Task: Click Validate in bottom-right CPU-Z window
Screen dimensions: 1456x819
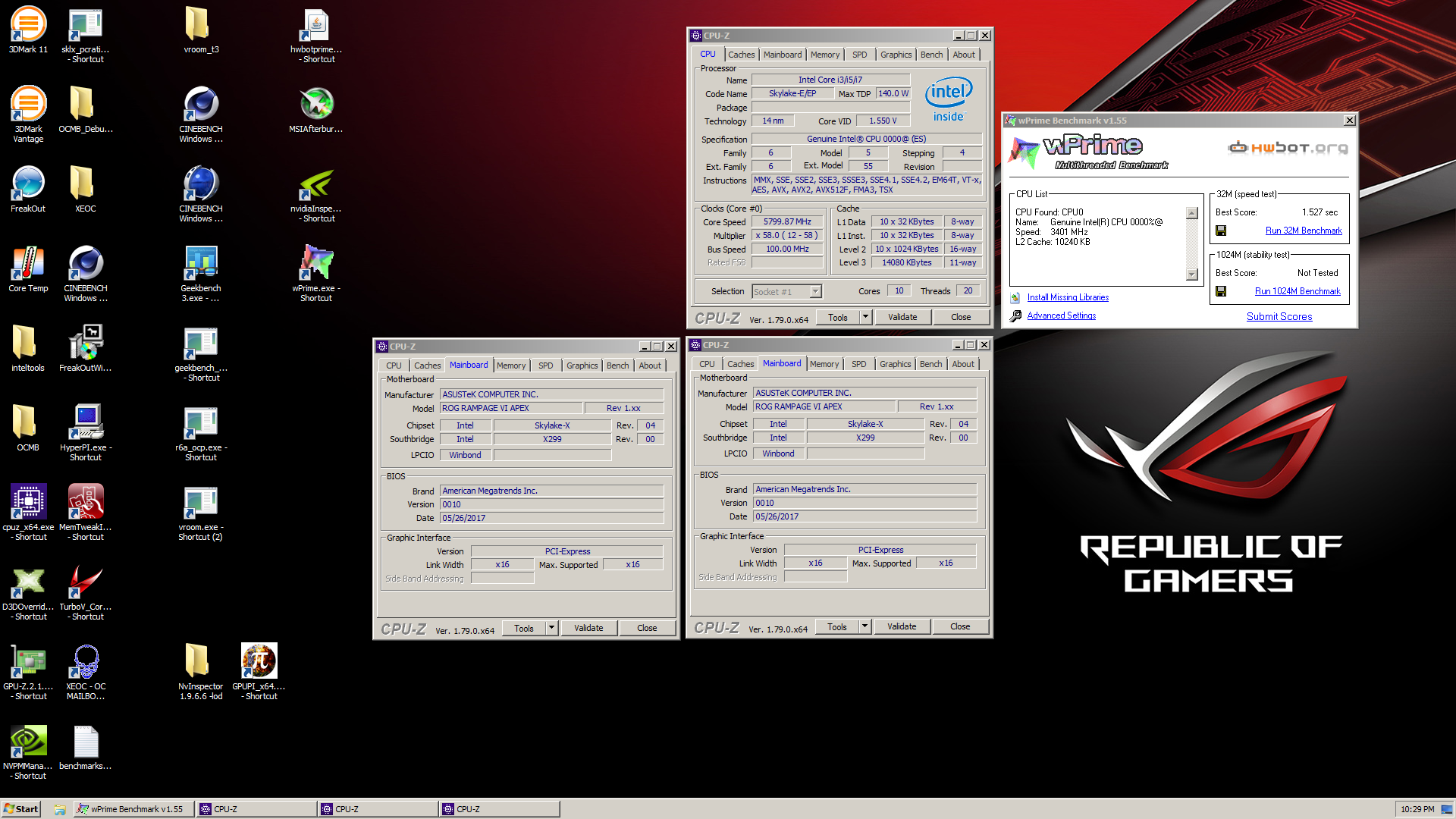Action: (902, 626)
